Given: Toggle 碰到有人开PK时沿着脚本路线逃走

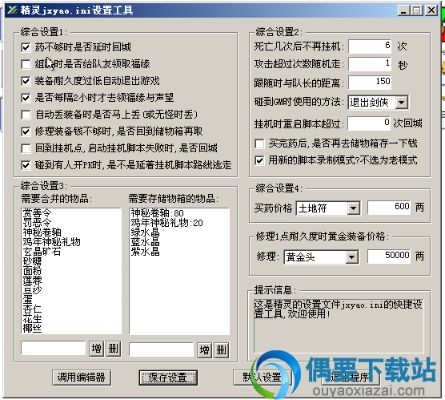Looking at the screenshot, I should [26, 165].
